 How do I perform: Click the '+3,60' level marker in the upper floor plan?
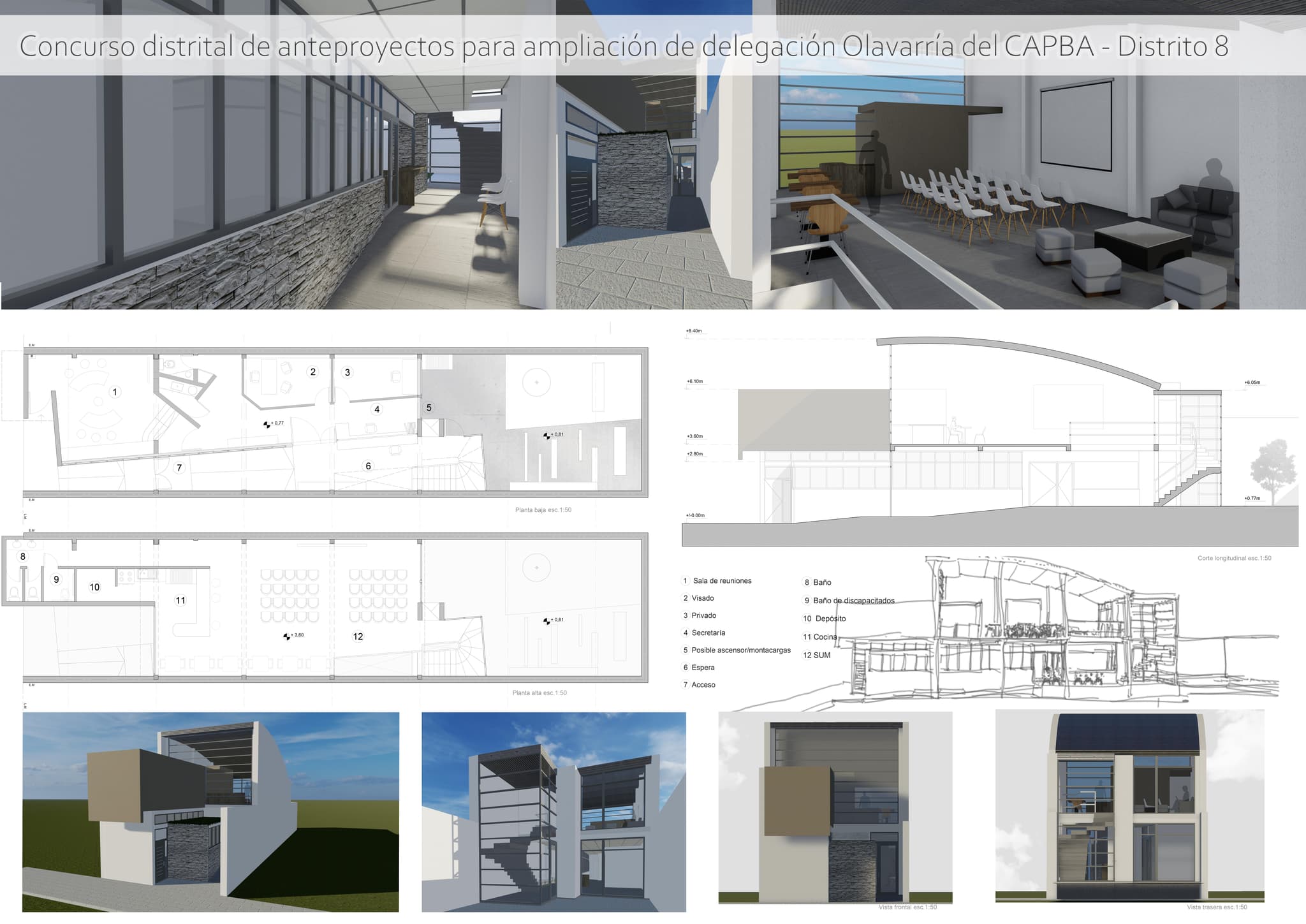point(293,636)
